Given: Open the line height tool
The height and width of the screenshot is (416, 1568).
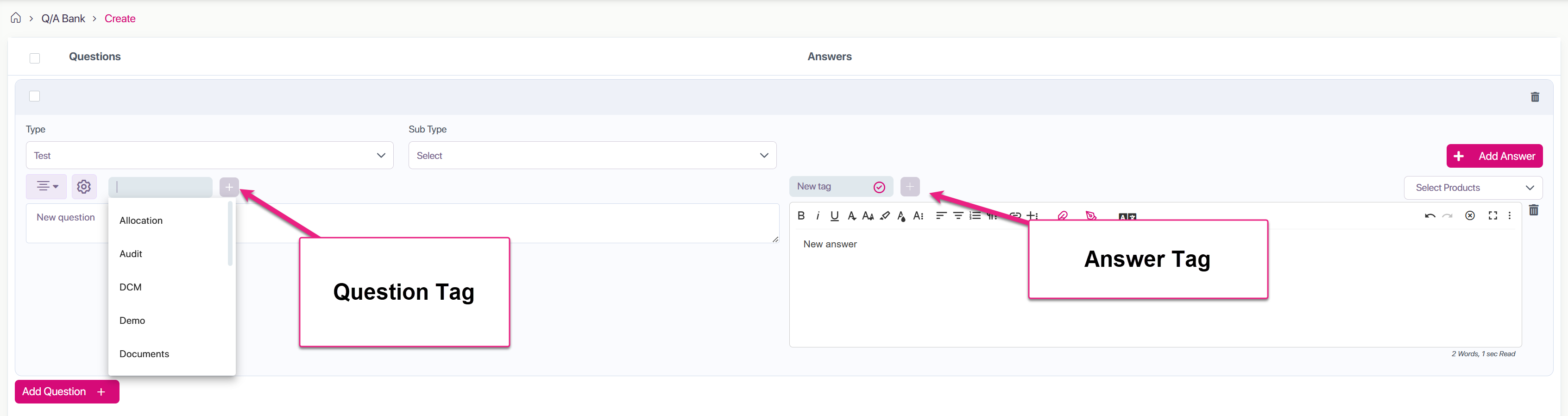Looking at the screenshot, I should pos(919,215).
